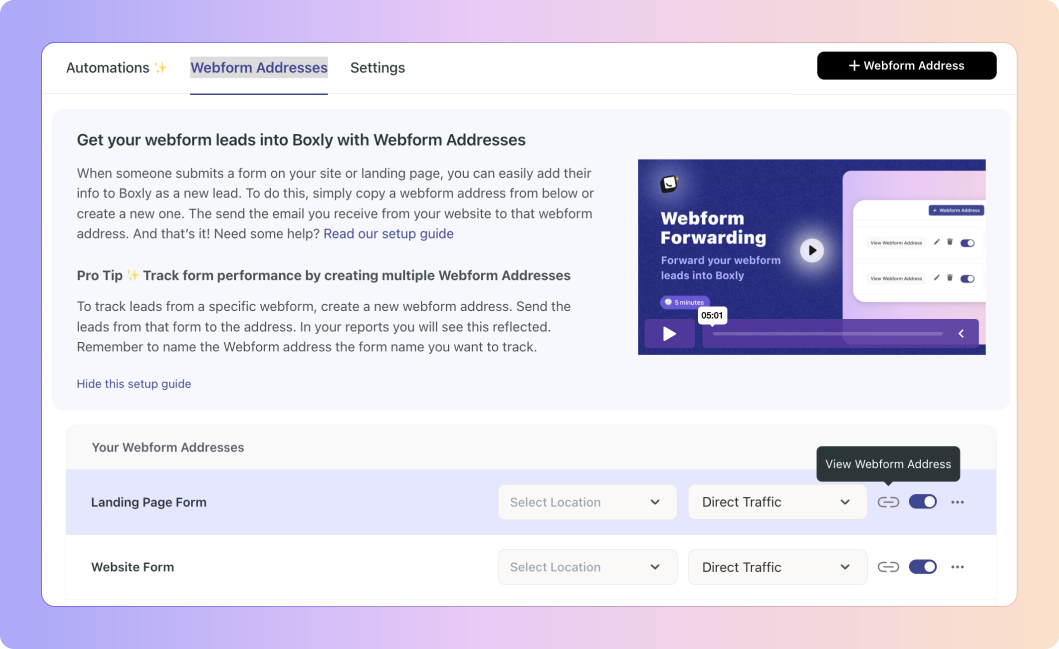Open Direct Traffic dropdown for Landing Page Form
Viewport: 1059px width, 649px height.
(x=777, y=502)
